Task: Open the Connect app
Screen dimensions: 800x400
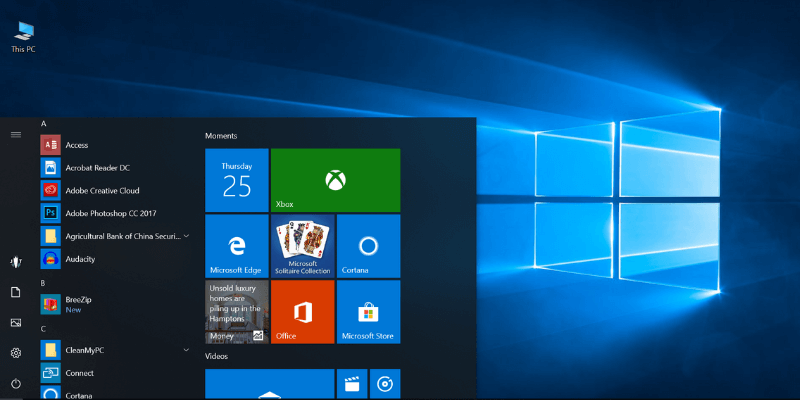Action: (79, 373)
